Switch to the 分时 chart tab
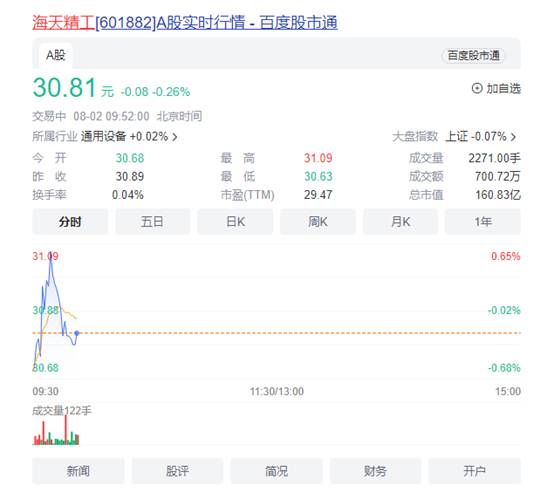The image size is (554, 492). coord(70,221)
